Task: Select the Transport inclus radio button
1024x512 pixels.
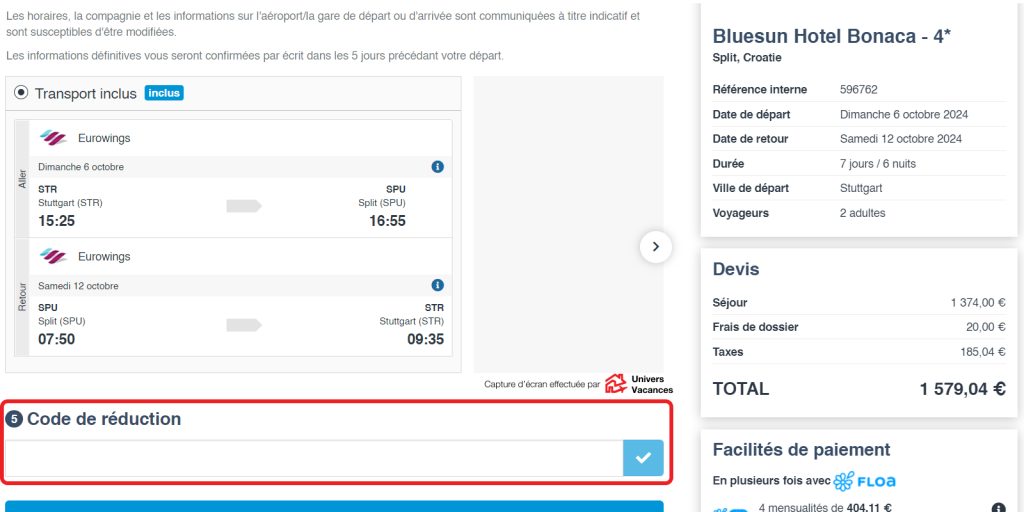Action: (x=21, y=93)
